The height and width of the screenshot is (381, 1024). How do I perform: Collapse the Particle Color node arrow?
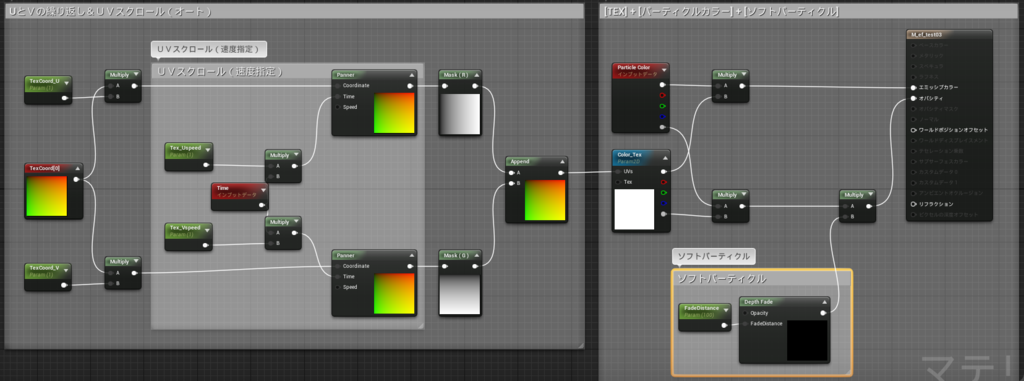click(x=664, y=69)
